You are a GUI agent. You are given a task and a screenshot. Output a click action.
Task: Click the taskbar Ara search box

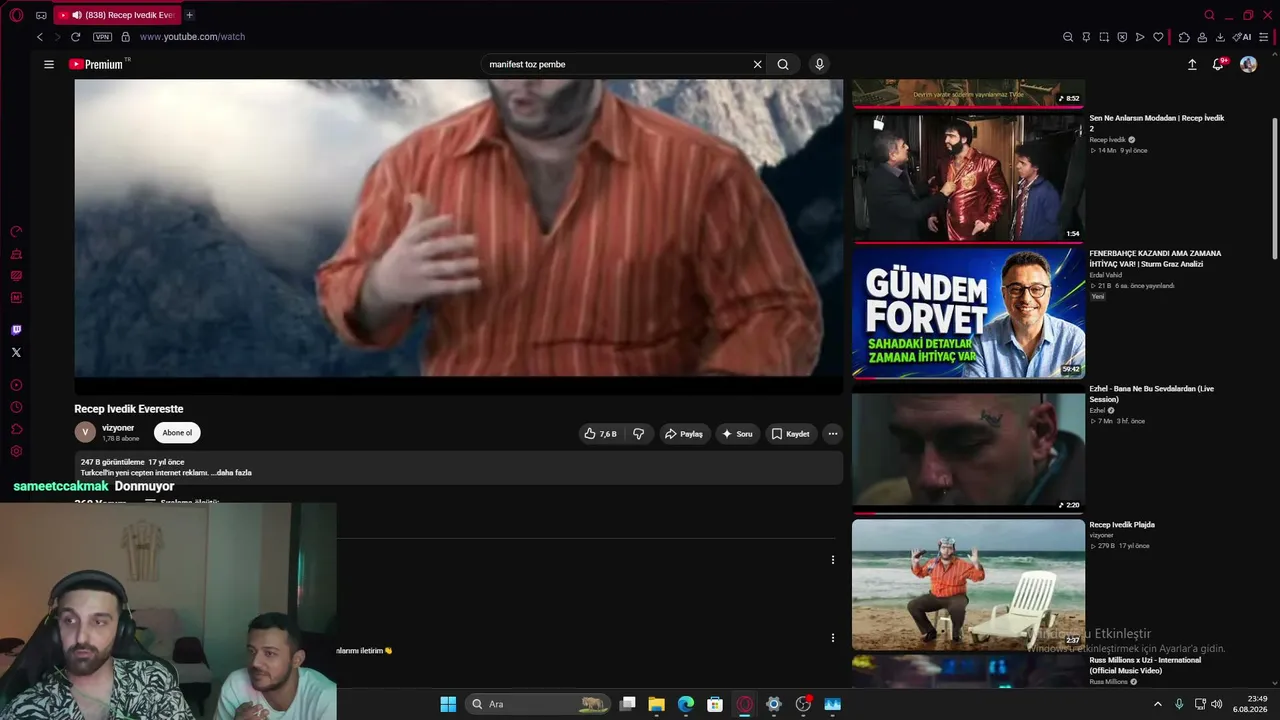(538, 704)
